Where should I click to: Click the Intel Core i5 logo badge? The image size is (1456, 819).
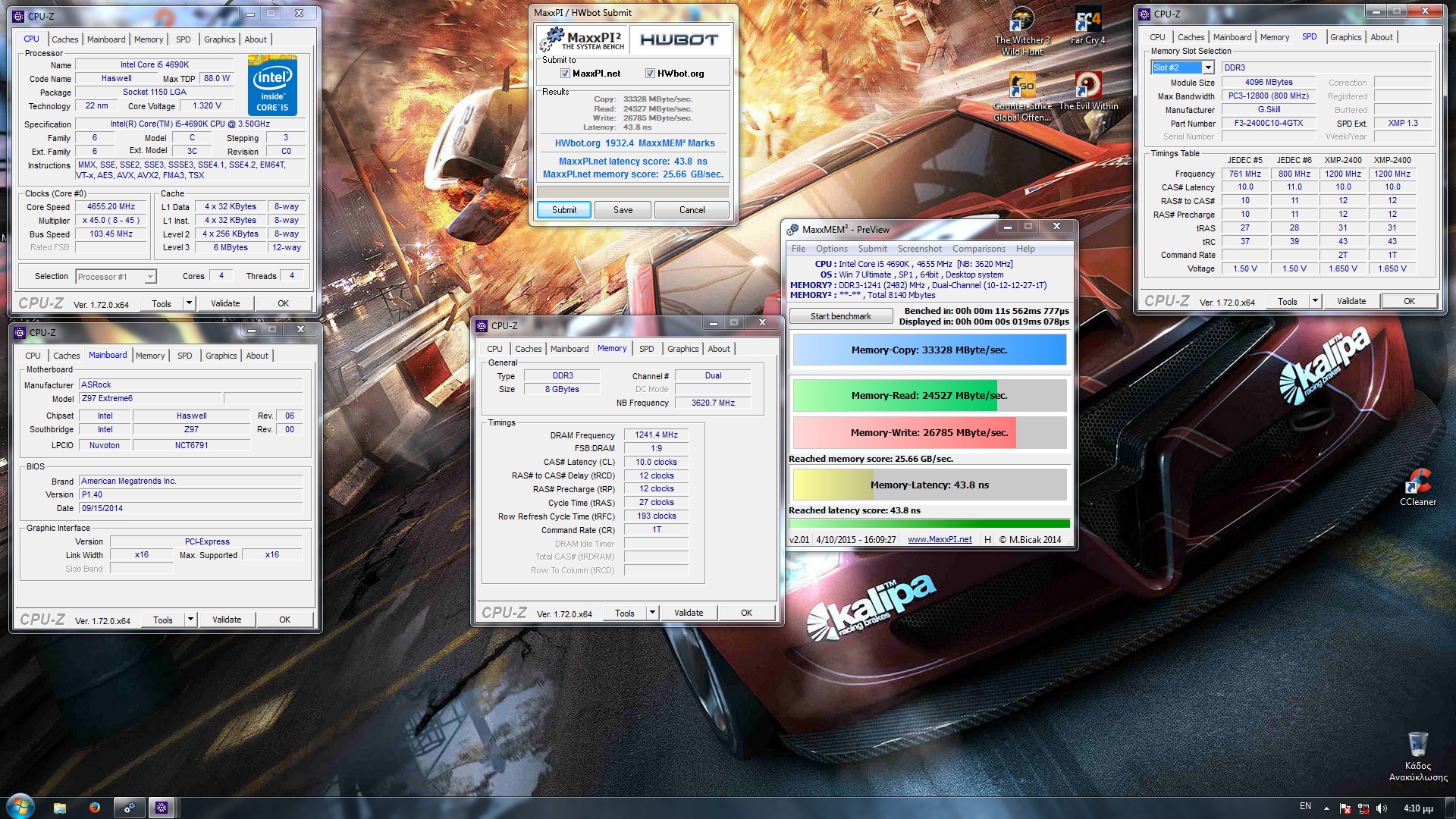pyautogui.click(x=272, y=86)
